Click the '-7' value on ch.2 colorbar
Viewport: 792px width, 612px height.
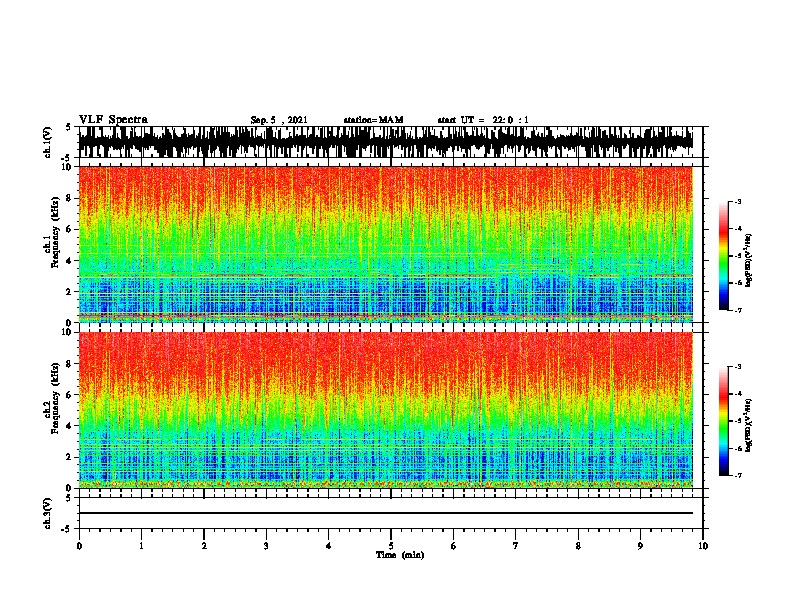coord(738,475)
